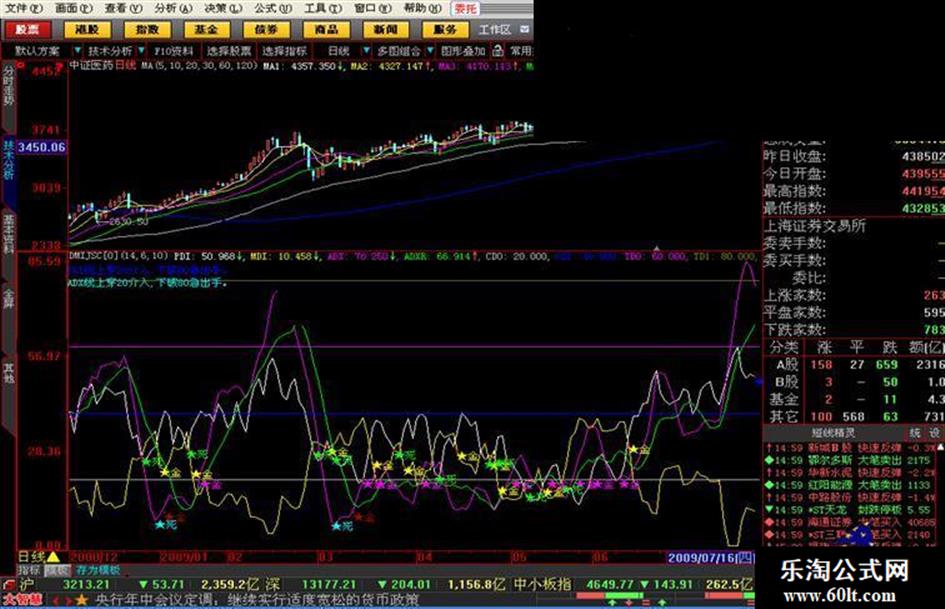Select the 模板 bottom tab
945x609 pixels.
57,570
